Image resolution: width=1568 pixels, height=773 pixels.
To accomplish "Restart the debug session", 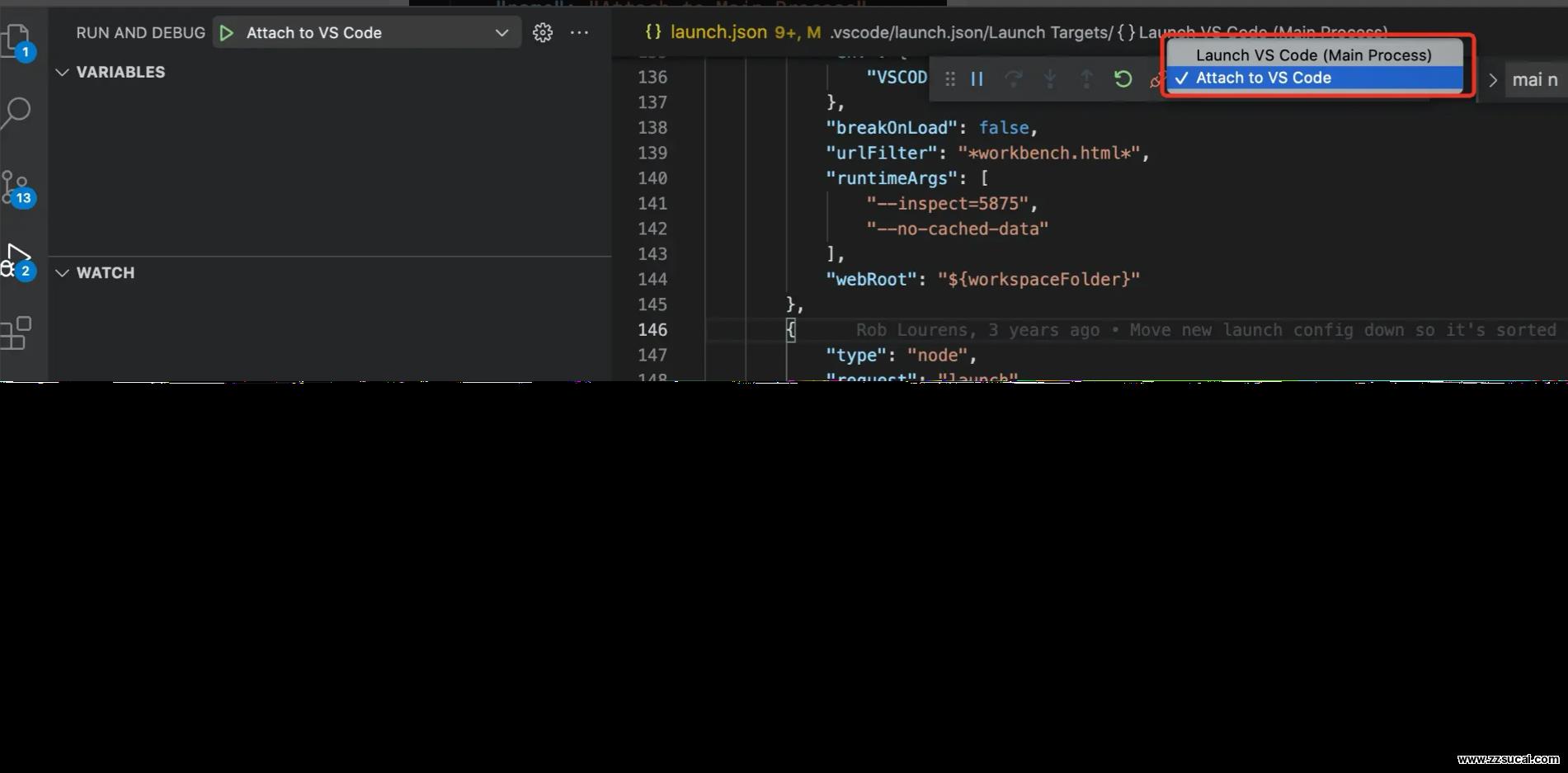I will pyautogui.click(x=1123, y=79).
